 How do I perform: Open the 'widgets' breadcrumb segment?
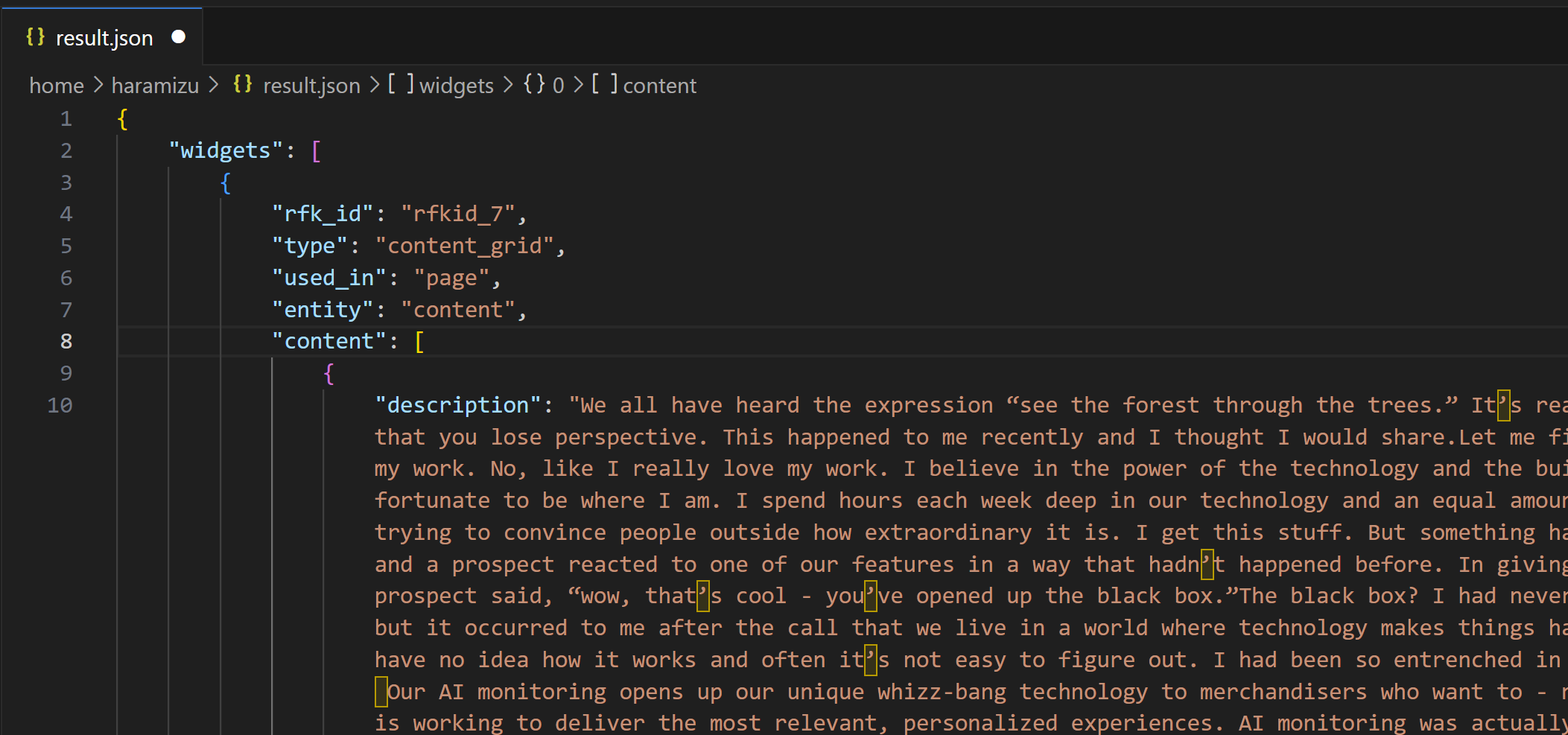pyautogui.click(x=456, y=86)
